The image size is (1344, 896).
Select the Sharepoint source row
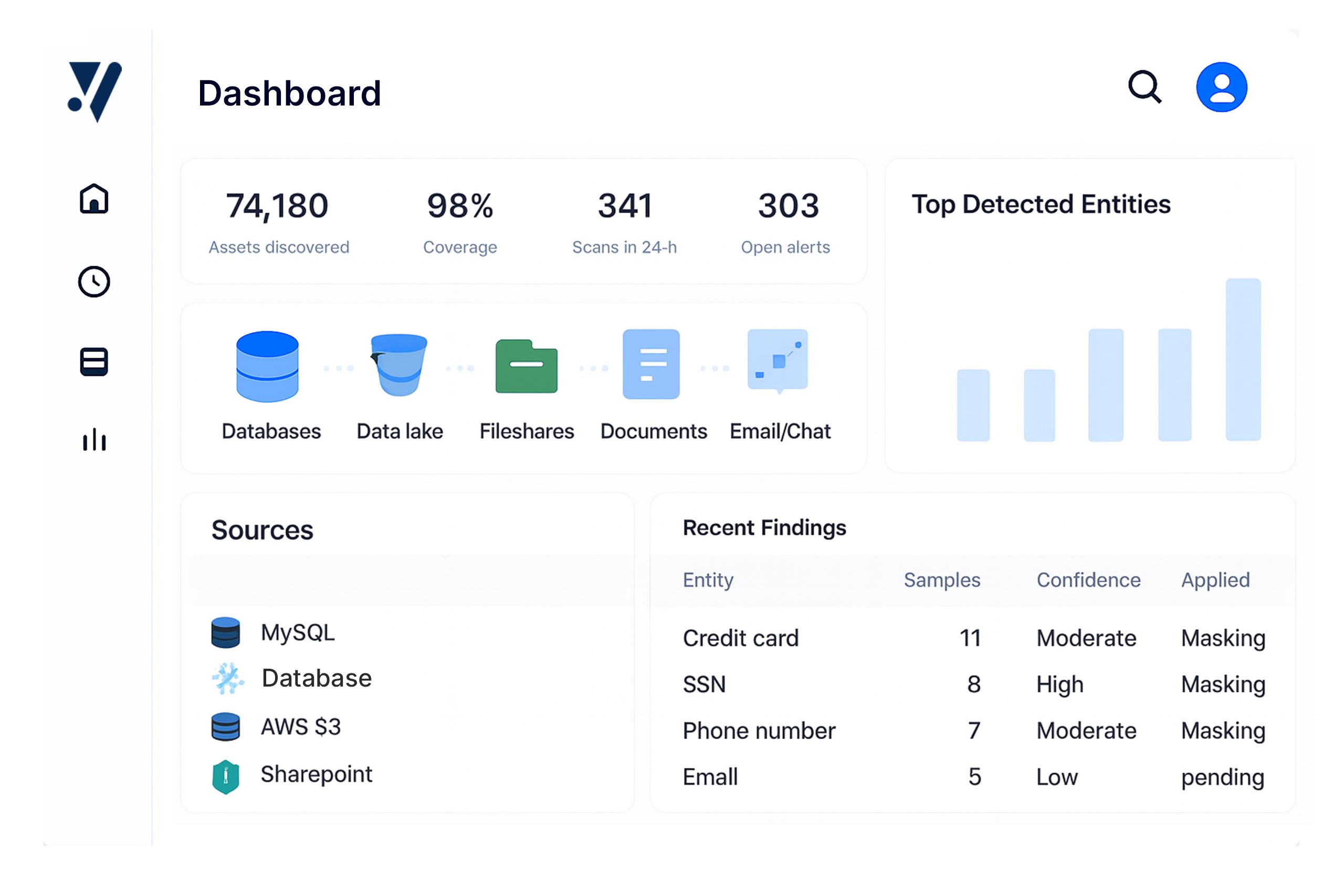click(x=316, y=774)
